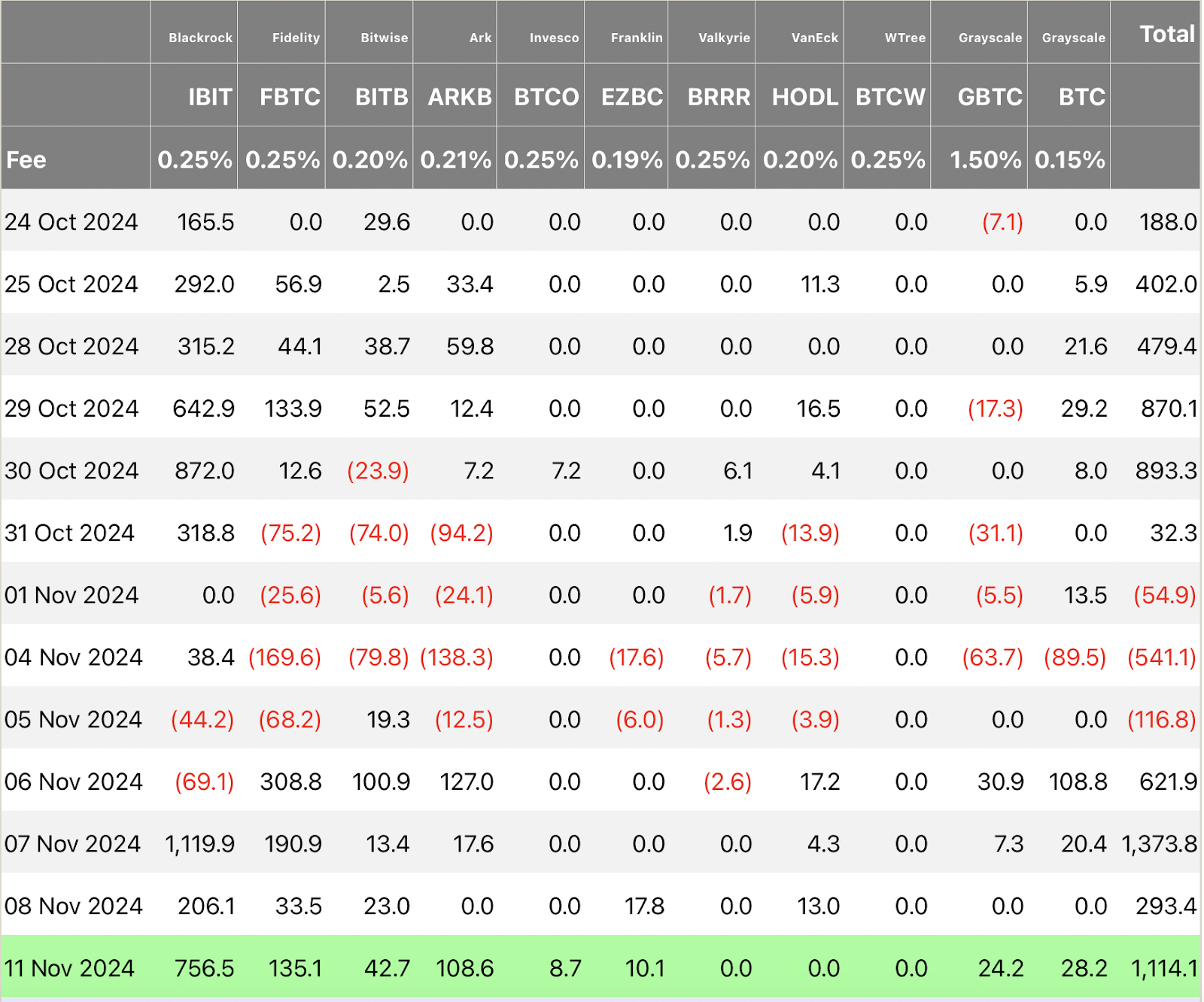Click the Valkyrie issuer header
The height and width of the screenshot is (1002, 1204).
tap(724, 38)
